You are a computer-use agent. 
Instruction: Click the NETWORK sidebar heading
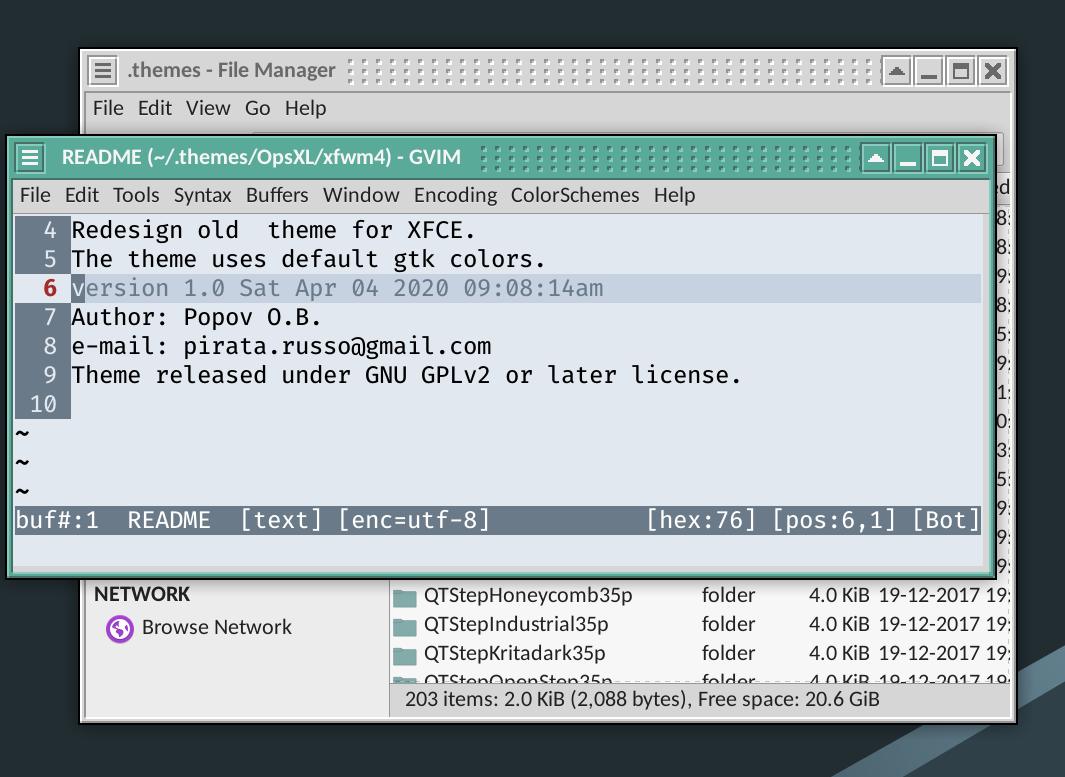tap(142, 594)
